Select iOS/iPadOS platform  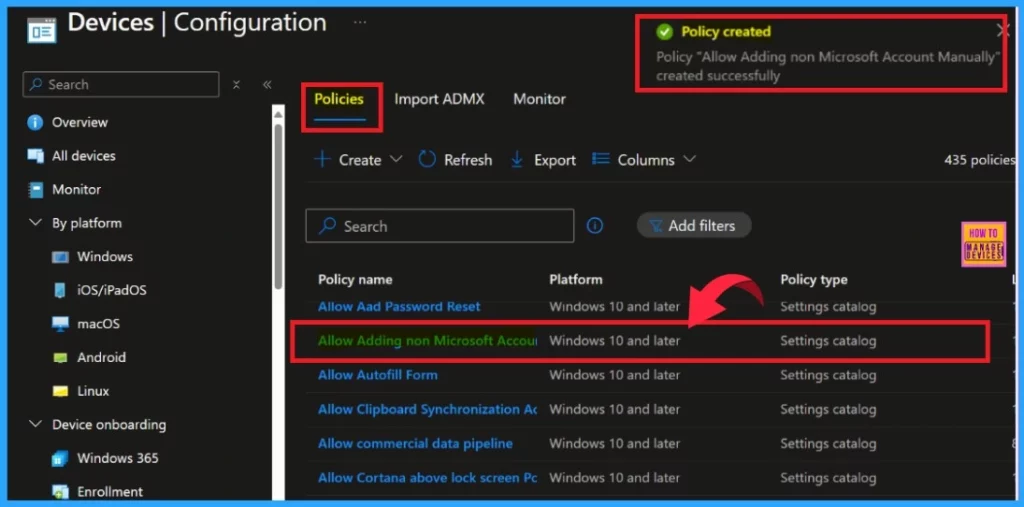(x=112, y=291)
